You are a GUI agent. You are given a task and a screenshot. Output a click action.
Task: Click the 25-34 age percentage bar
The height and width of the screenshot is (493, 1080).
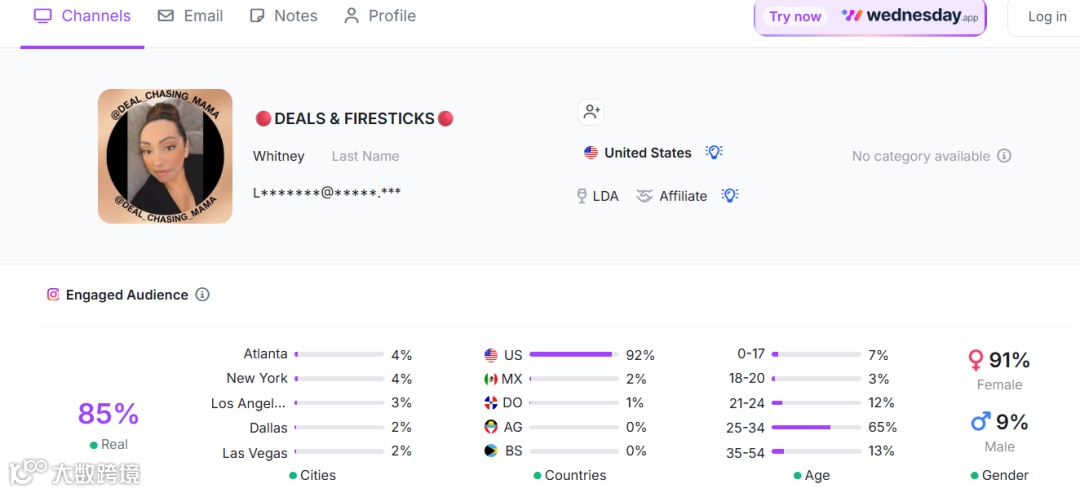(815, 427)
